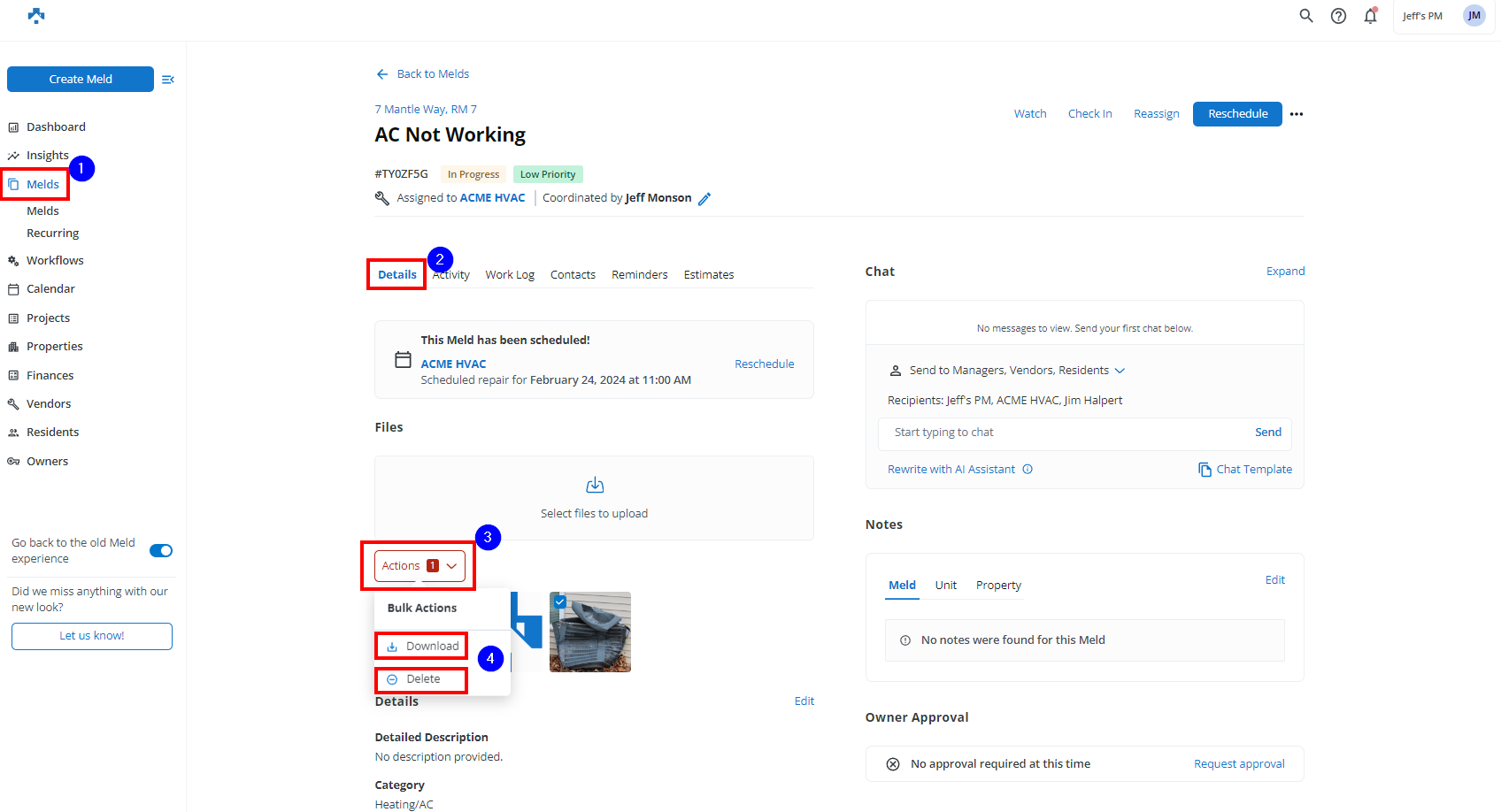Image resolution: width=1501 pixels, height=812 pixels.
Task: Open the chat recipients dropdown
Action: (x=1120, y=371)
